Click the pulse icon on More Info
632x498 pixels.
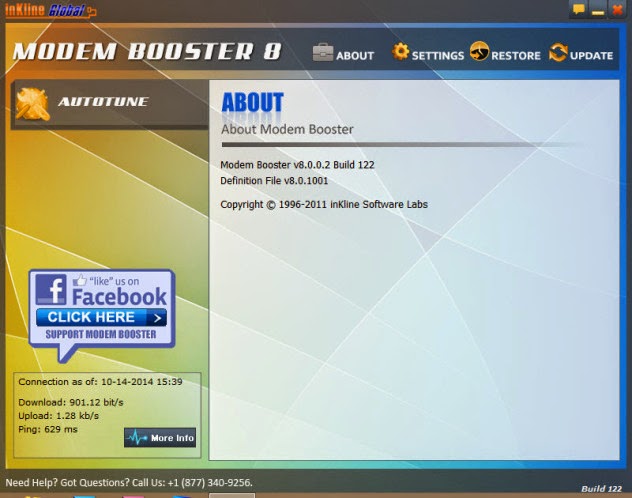(137, 438)
